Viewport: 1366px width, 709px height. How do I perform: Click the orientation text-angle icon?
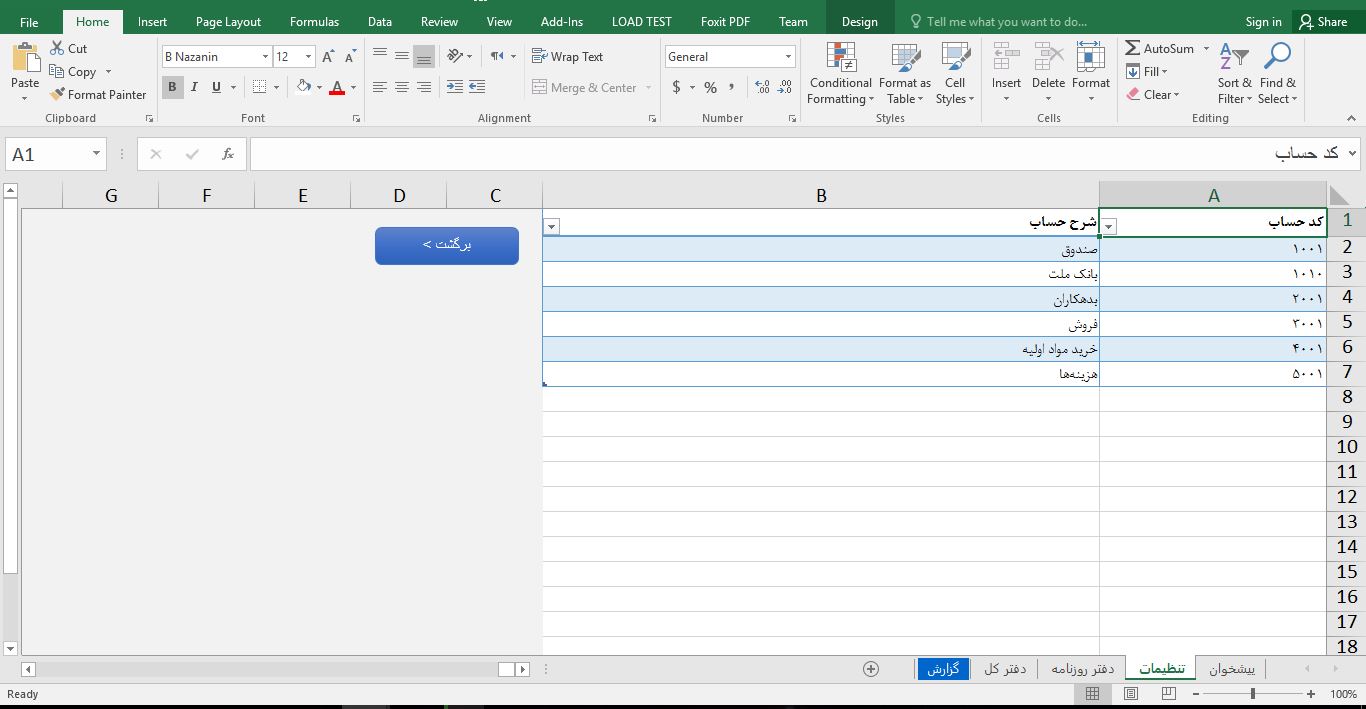click(455, 56)
